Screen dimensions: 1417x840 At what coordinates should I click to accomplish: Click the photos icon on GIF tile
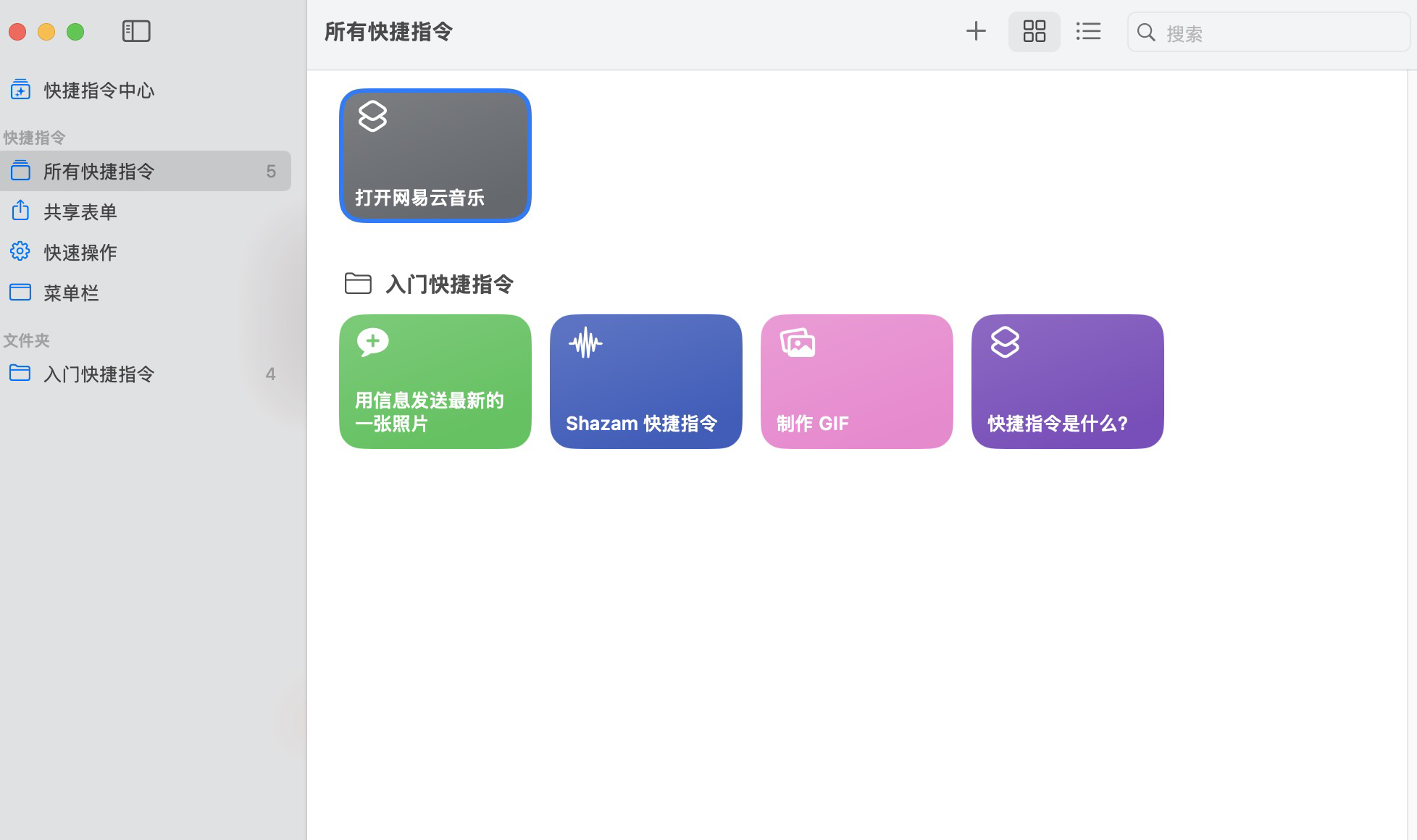pyautogui.click(x=798, y=343)
